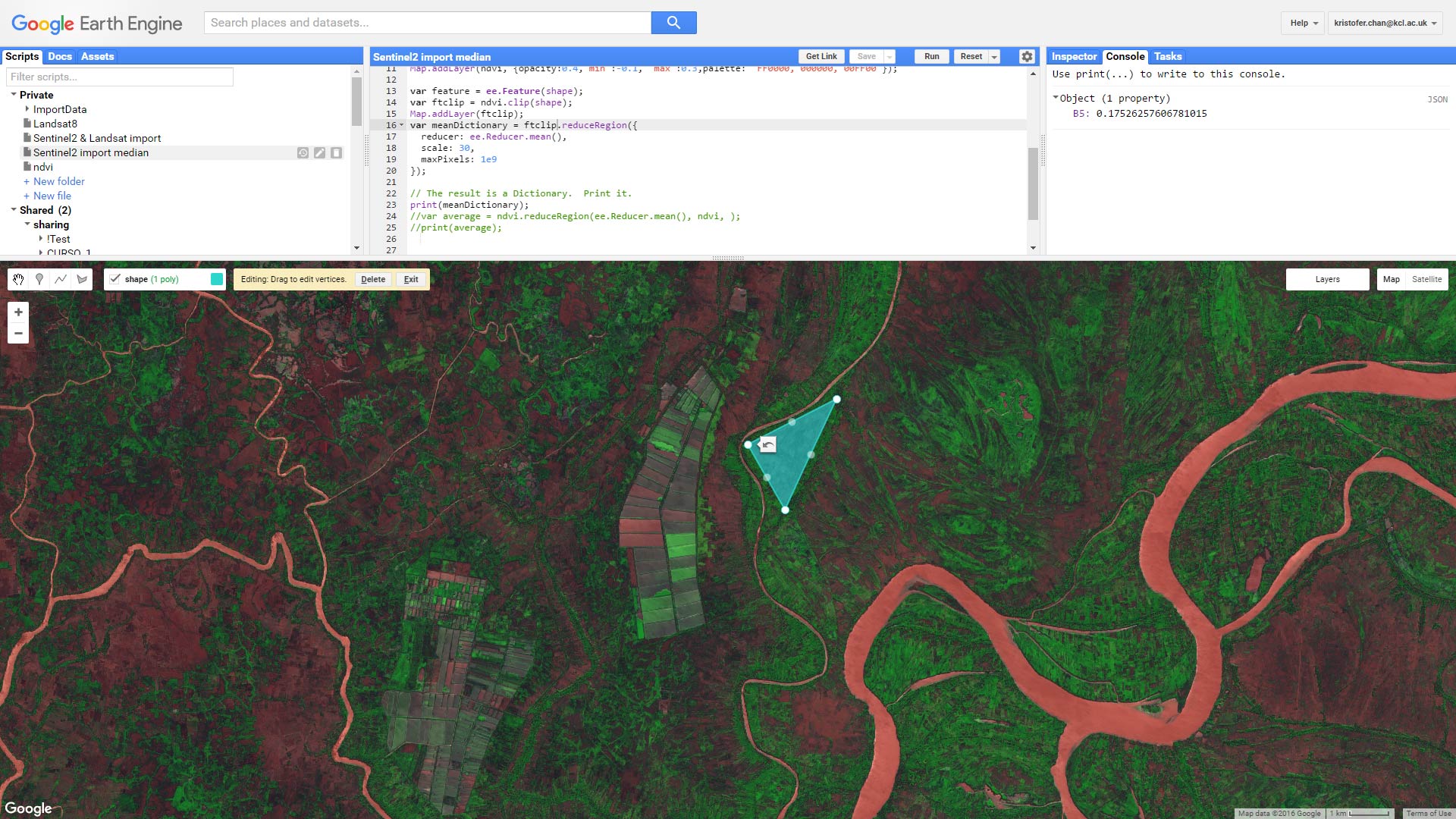This screenshot has height=819, width=1456.
Task: Click the Run button
Action: 932,56
